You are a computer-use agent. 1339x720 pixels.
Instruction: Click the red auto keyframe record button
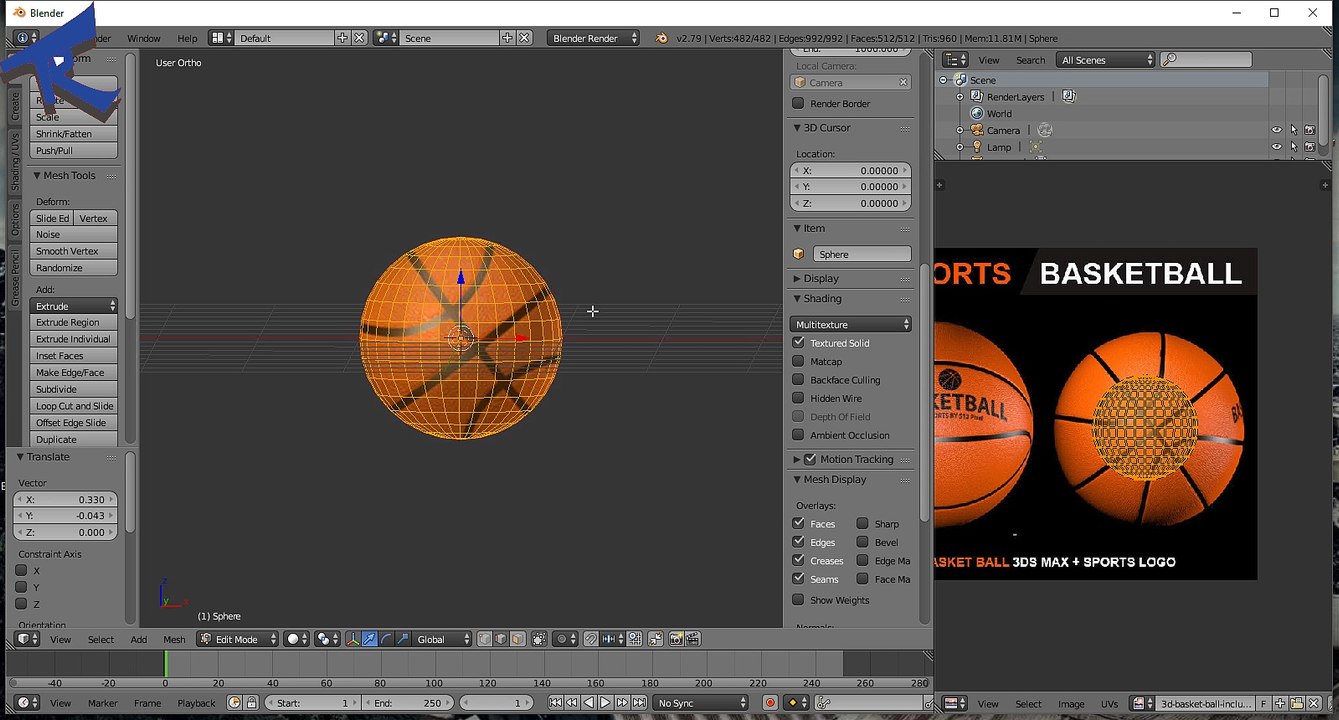[x=770, y=703]
